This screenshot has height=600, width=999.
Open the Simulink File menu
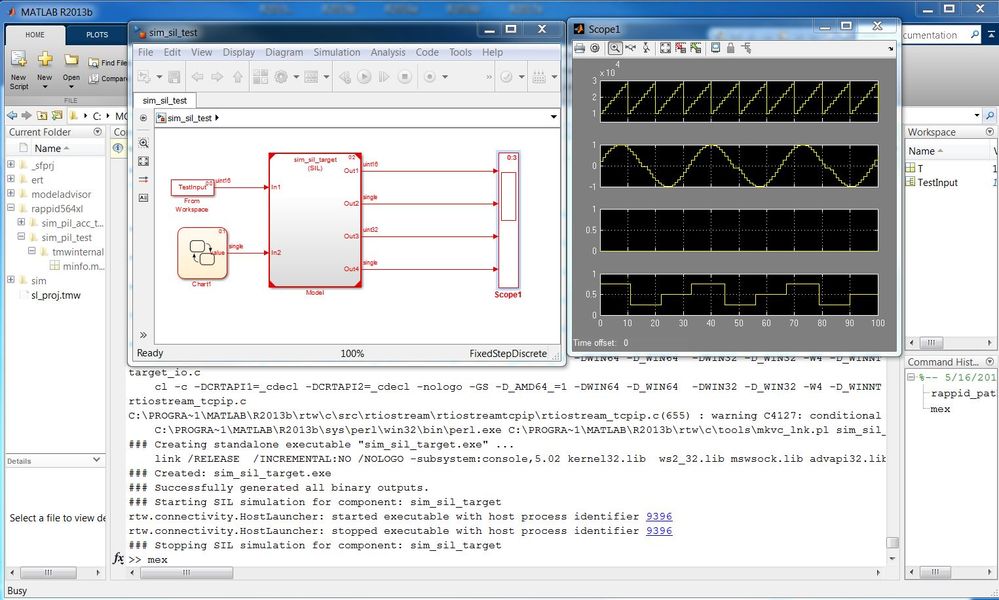[145, 52]
